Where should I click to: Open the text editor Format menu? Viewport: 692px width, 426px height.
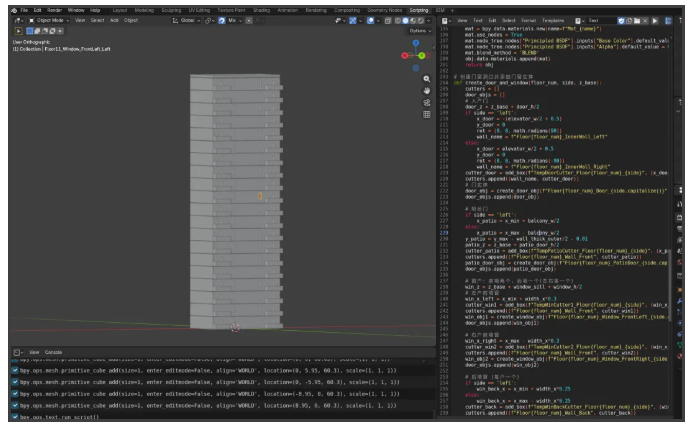click(528, 21)
